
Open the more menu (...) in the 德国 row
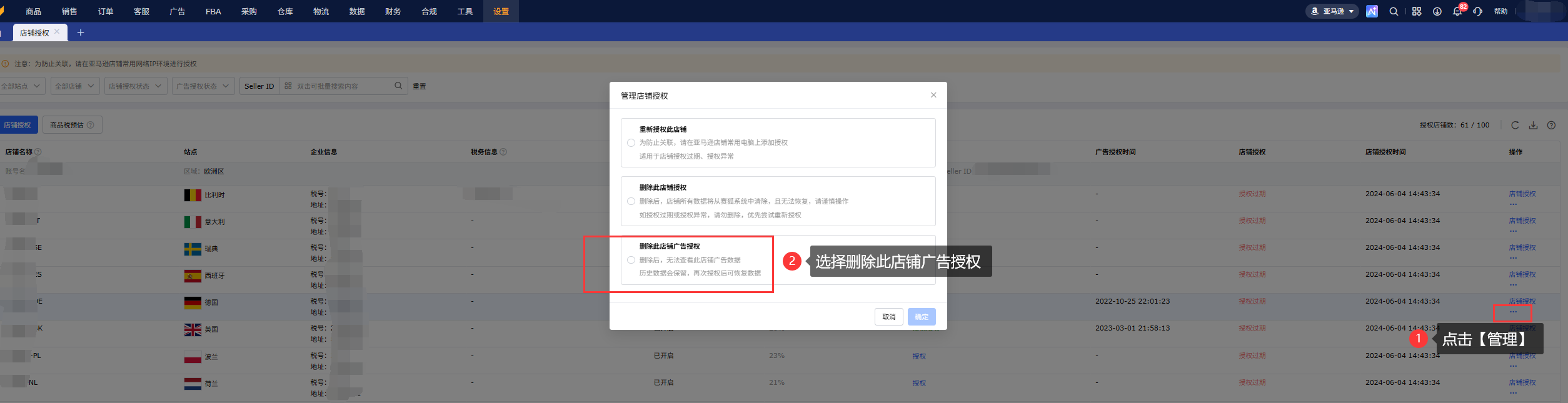tap(1513, 311)
